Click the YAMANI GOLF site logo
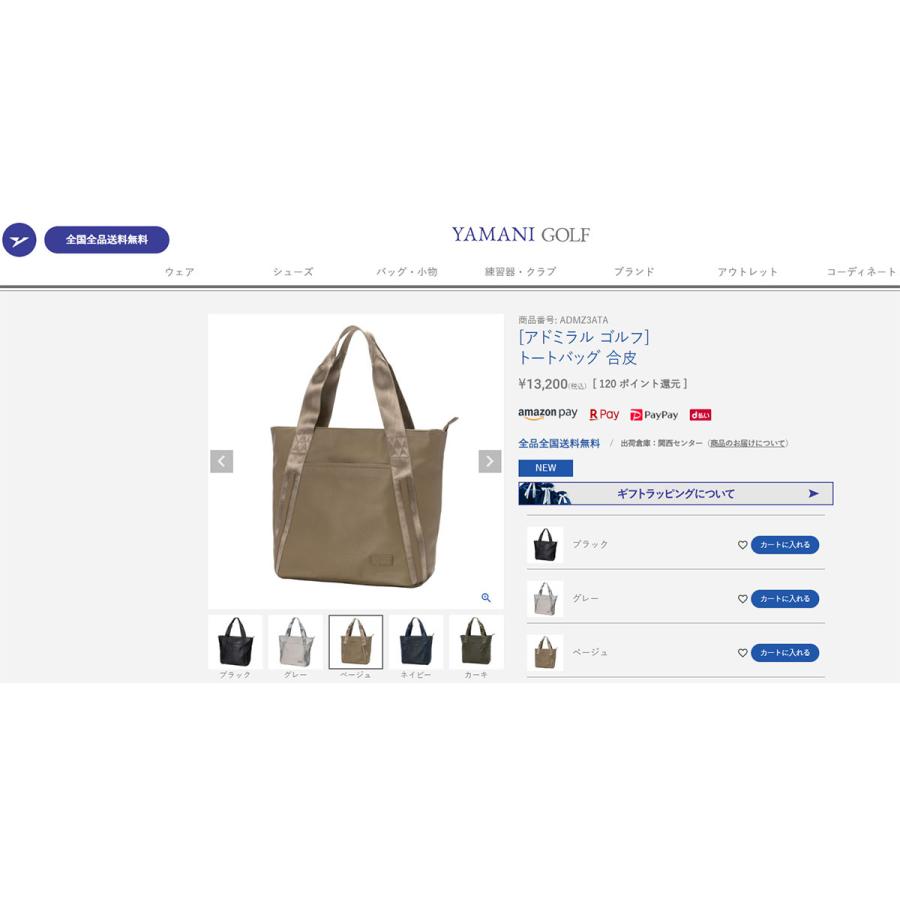 click(521, 234)
